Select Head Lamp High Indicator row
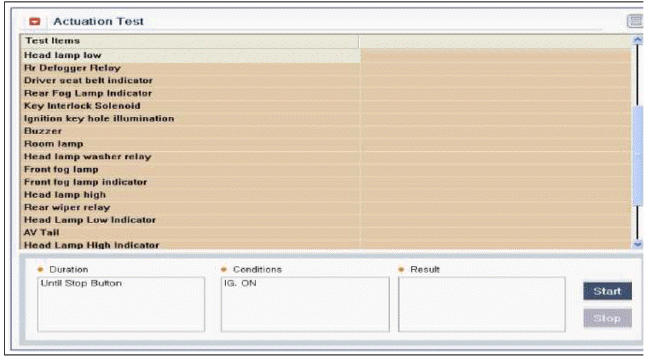Viewport: 647px width, 362px height. (x=326, y=244)
